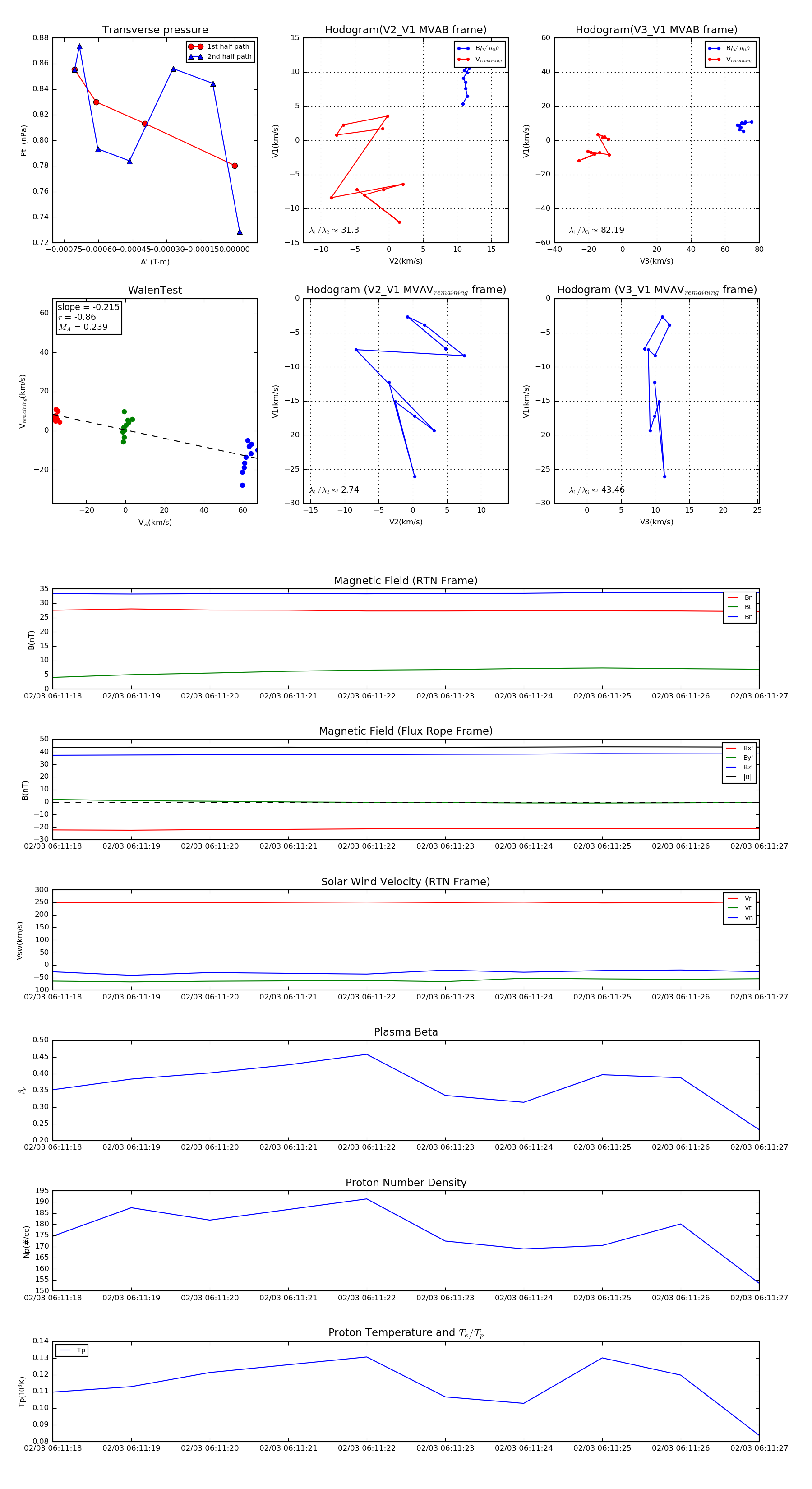The image size is (812, 1489).
Task: Click the Bz' legend entry
Action: click(740, 768)
